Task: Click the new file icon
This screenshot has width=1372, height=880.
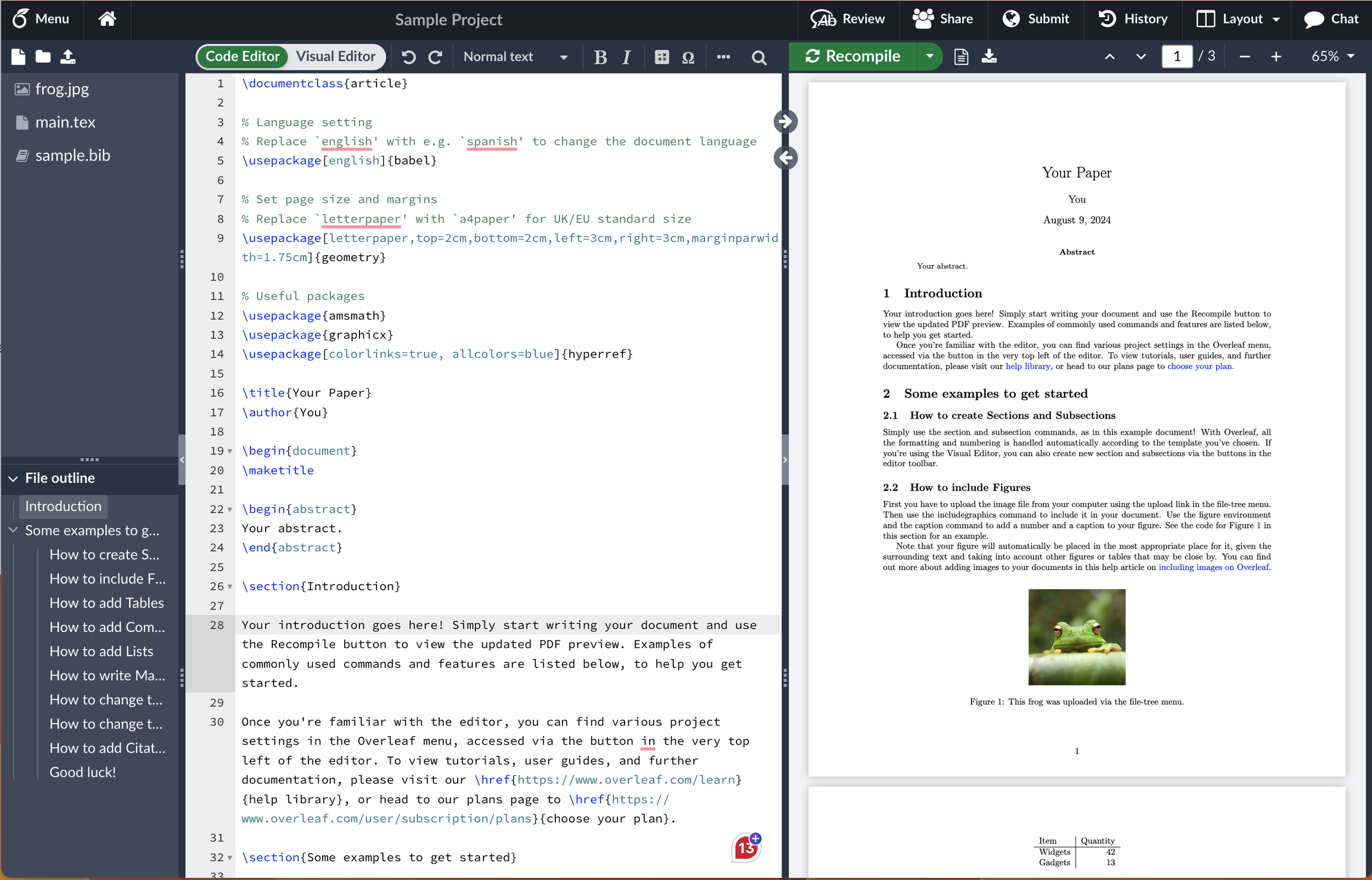Action: pyautogui.click(x=18, y=57)
